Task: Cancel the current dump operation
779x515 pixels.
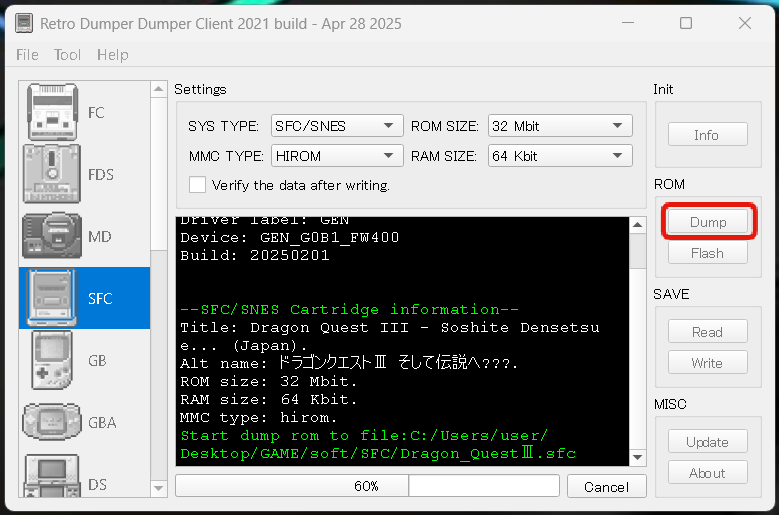Action: coord(606,487)
